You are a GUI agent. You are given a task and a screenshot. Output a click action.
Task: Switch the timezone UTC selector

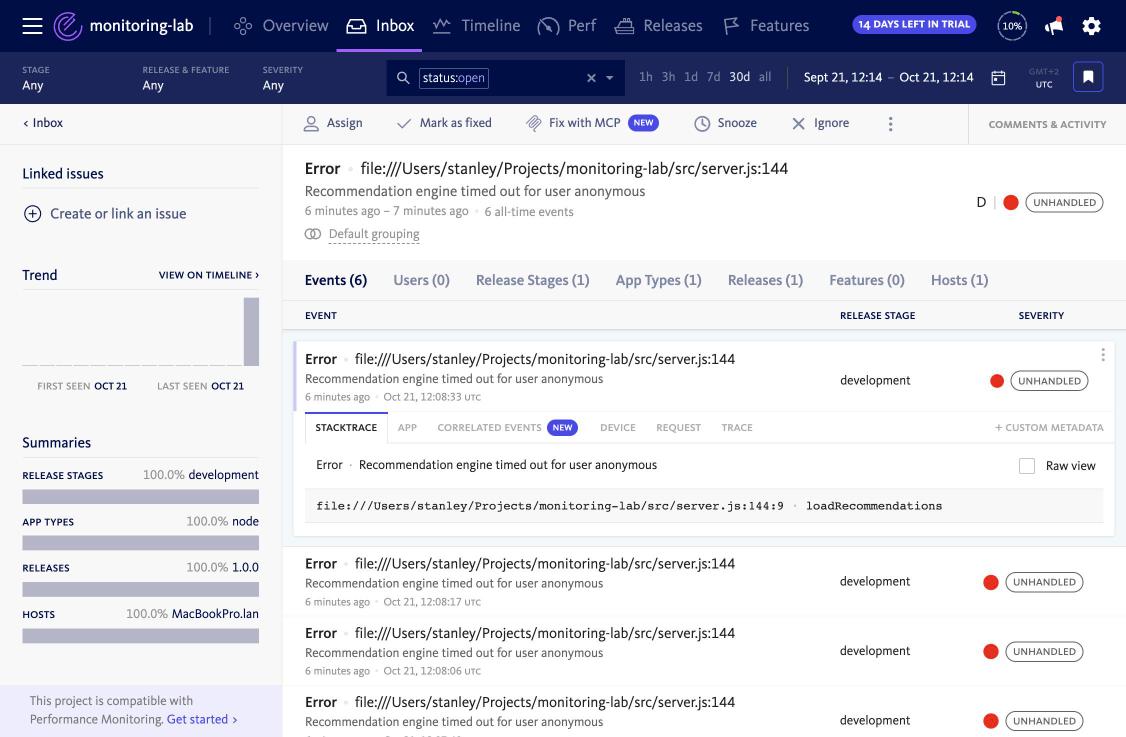[1043, 78]
